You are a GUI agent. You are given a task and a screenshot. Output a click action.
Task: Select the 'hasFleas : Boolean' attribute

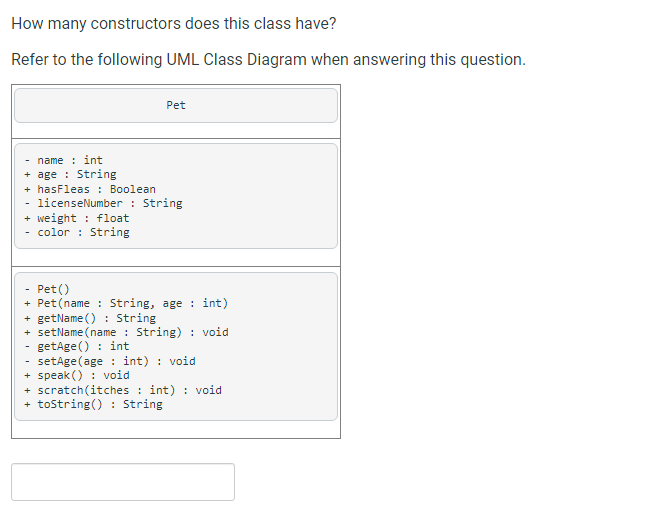90,189
